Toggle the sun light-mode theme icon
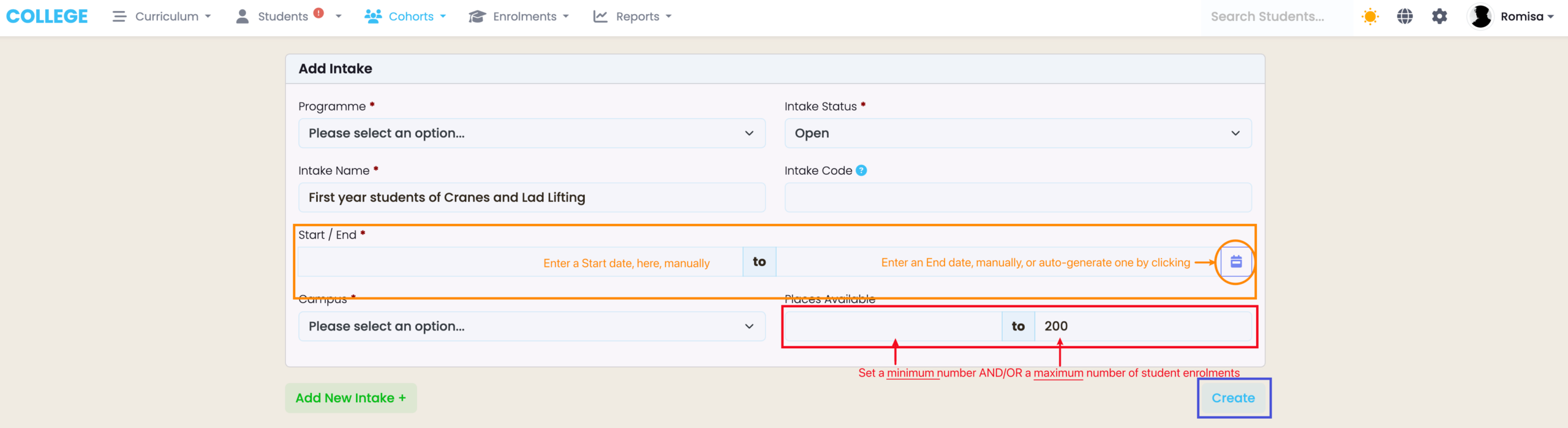The height and width of the screenshot is (428, 1568). [1370, 17]
